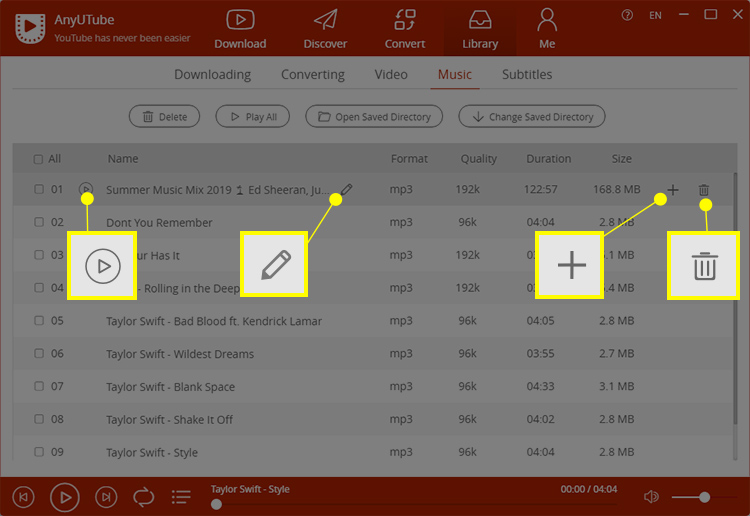Screen dimensions: 750x516
Task: Switch to the Converting tab
Action: [313, 75]
